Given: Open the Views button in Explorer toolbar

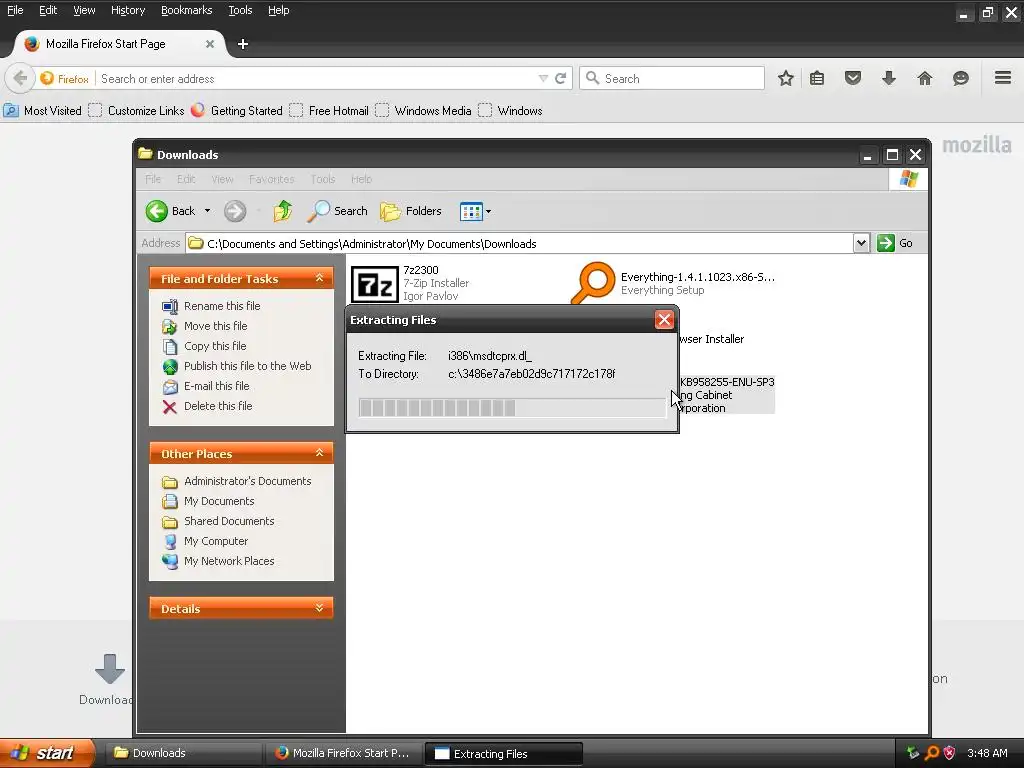Looking at the screenshot, I should point(471,211).
